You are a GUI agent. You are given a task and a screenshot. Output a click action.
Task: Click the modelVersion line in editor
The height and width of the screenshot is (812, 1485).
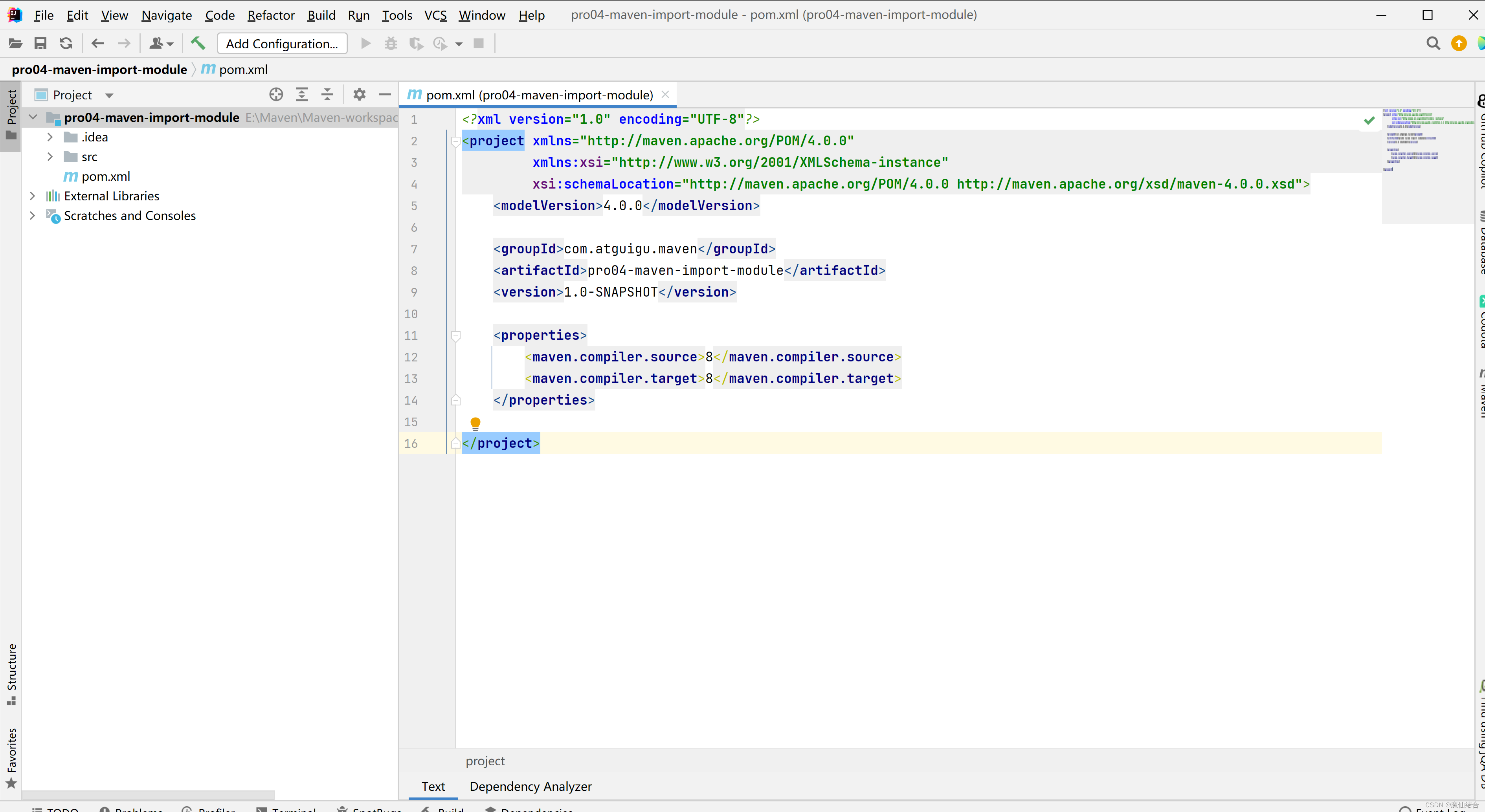[626, 206]
